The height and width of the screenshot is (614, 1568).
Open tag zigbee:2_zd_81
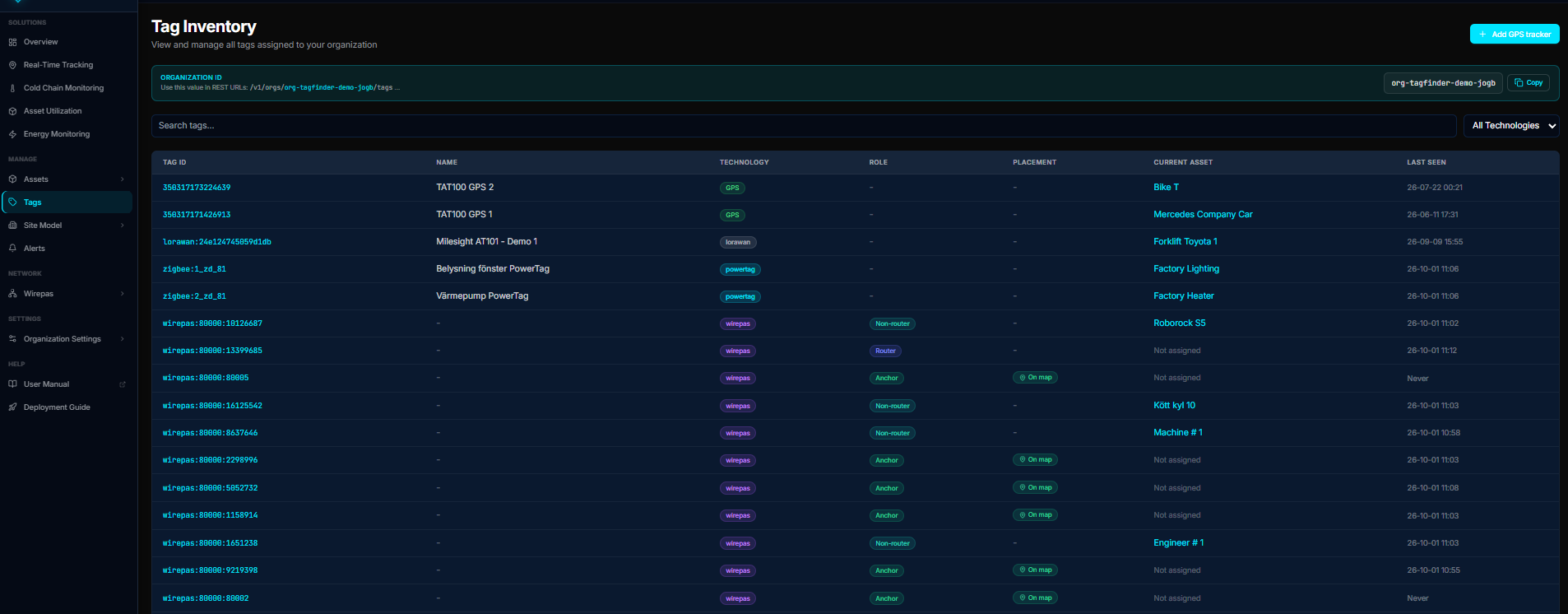coord(194,296)
